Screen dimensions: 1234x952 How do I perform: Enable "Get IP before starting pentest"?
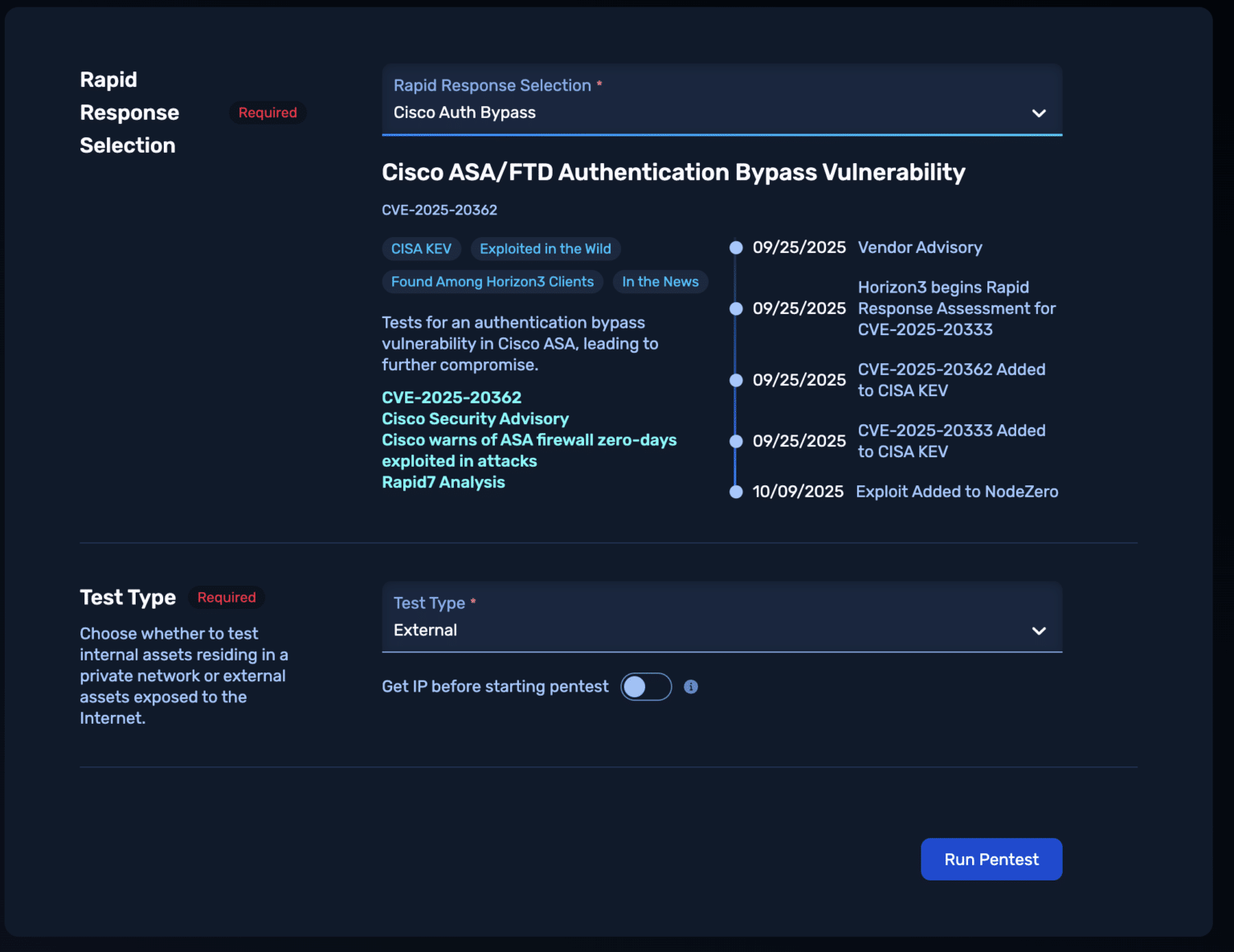645,686
